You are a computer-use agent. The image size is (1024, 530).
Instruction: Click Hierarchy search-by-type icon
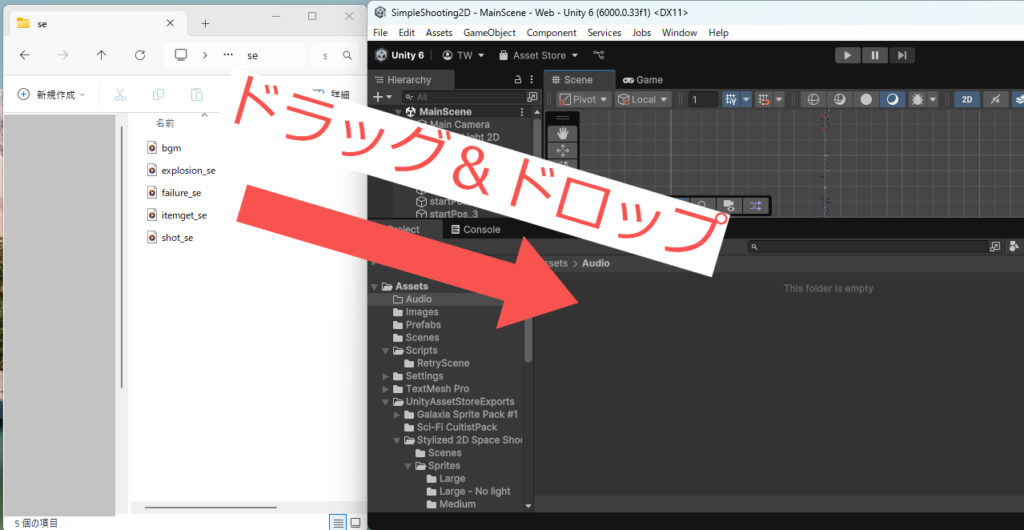(532, 97)
